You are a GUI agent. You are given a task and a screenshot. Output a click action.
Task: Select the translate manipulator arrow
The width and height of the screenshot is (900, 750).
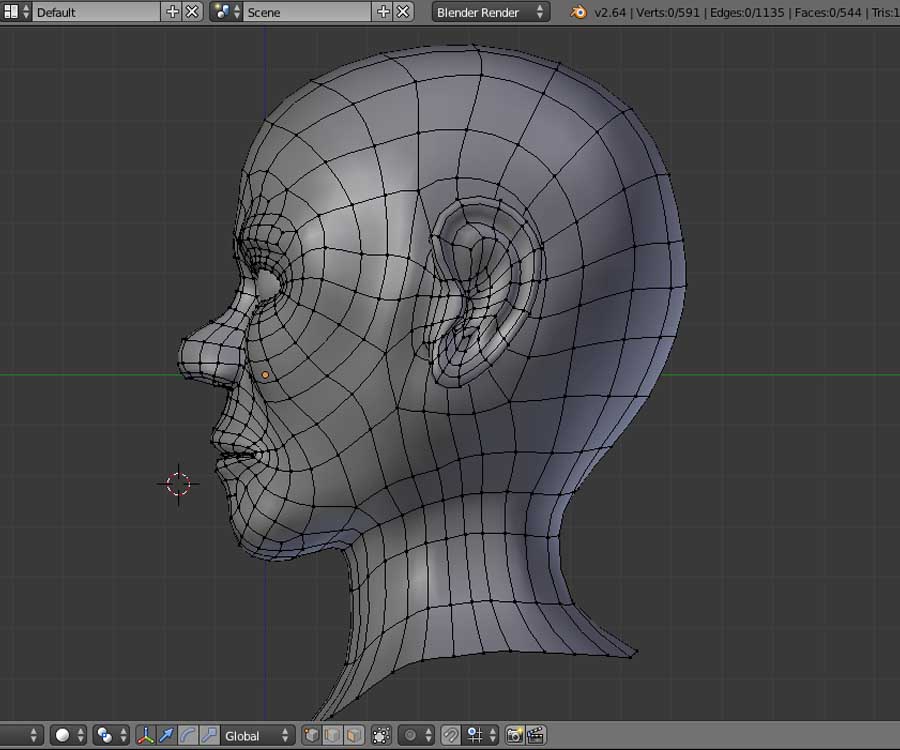point(166,735)
